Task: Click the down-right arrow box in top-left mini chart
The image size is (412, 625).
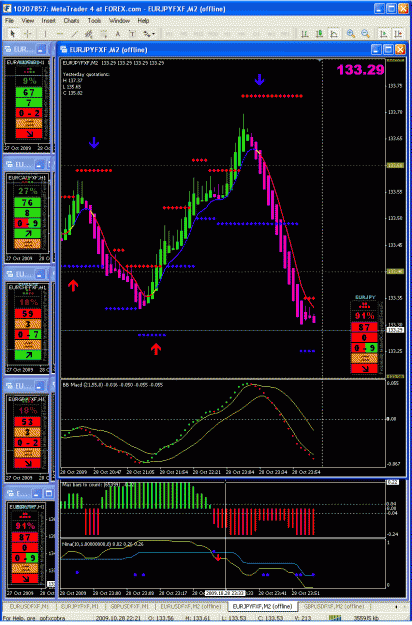Action: (29, 134)
